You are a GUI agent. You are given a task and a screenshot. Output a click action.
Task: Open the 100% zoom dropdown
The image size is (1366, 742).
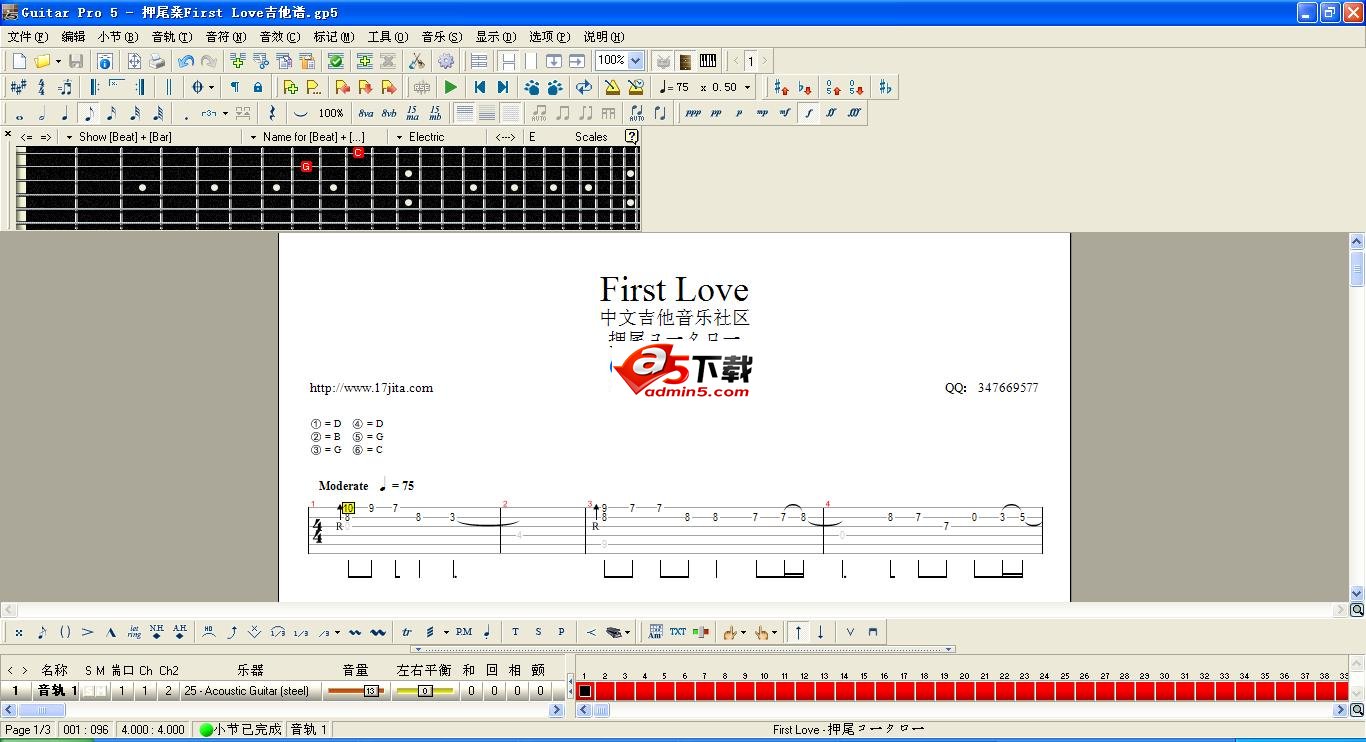(x=635, y=61)
